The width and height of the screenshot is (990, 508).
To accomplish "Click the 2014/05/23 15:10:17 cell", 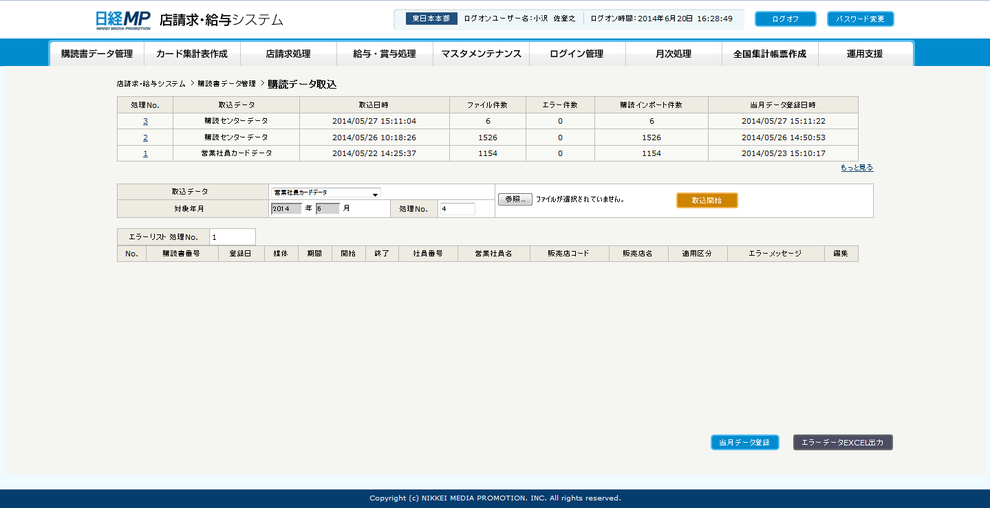I will click(x=784, y=153).
